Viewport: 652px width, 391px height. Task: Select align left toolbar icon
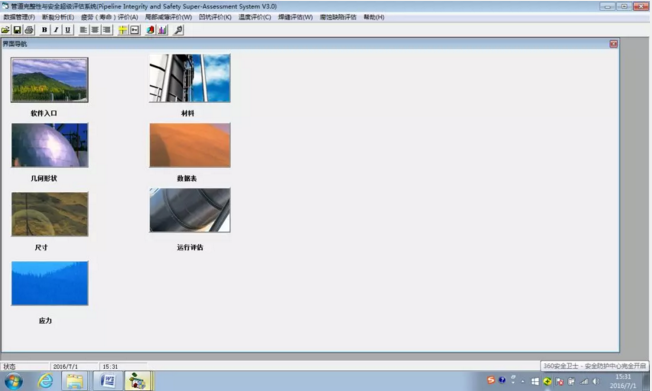tap(83, 30)
